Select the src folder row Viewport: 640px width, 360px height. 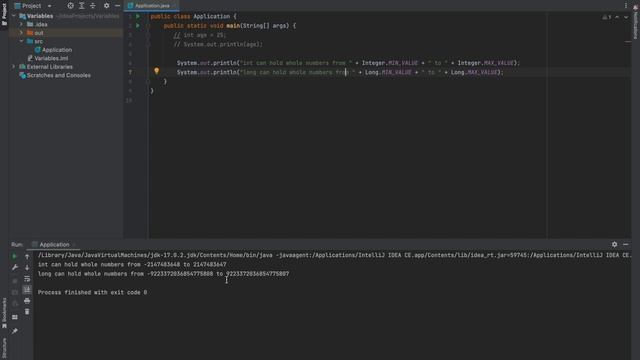[65, 41]
